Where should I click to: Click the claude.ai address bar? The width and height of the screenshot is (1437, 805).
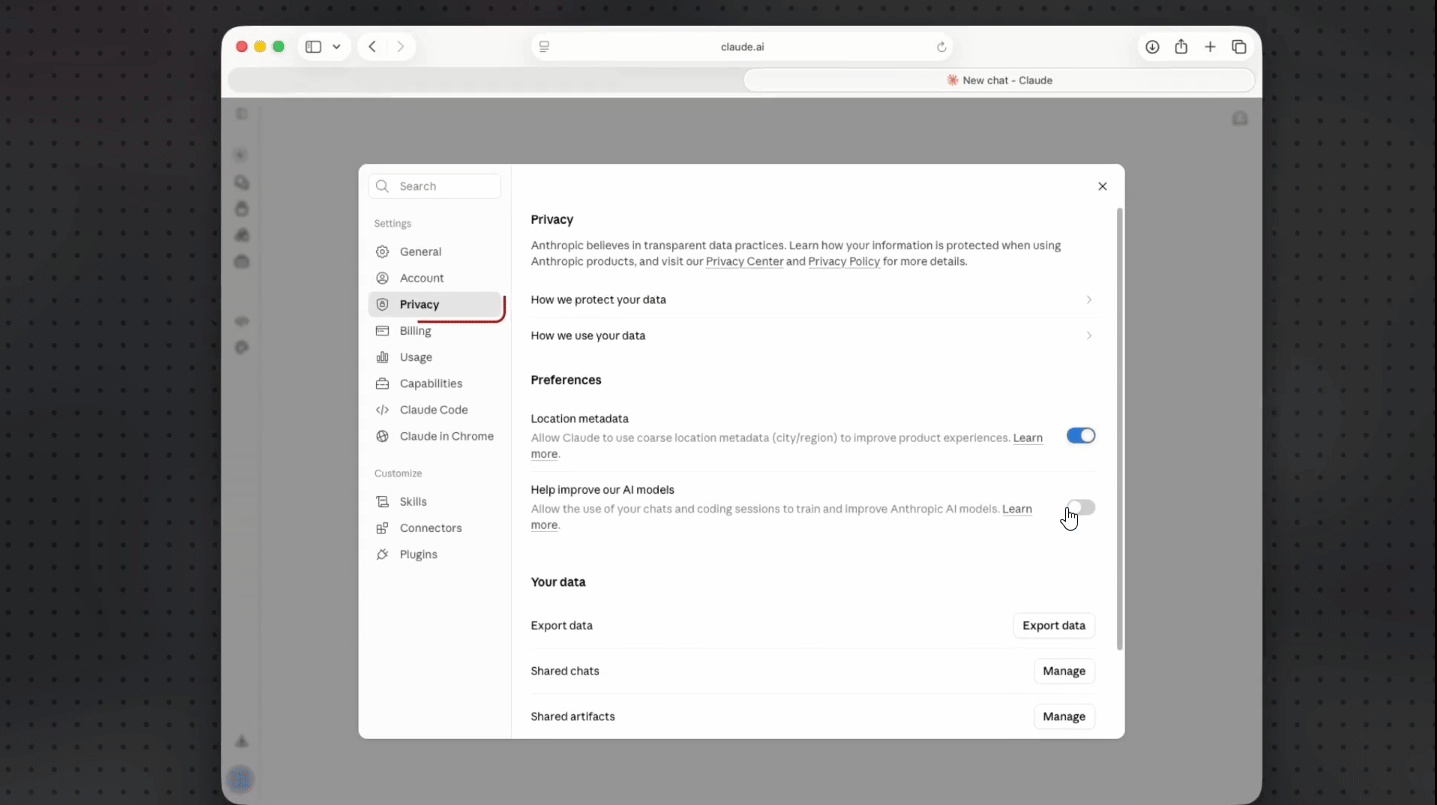(x=742, y=47)
